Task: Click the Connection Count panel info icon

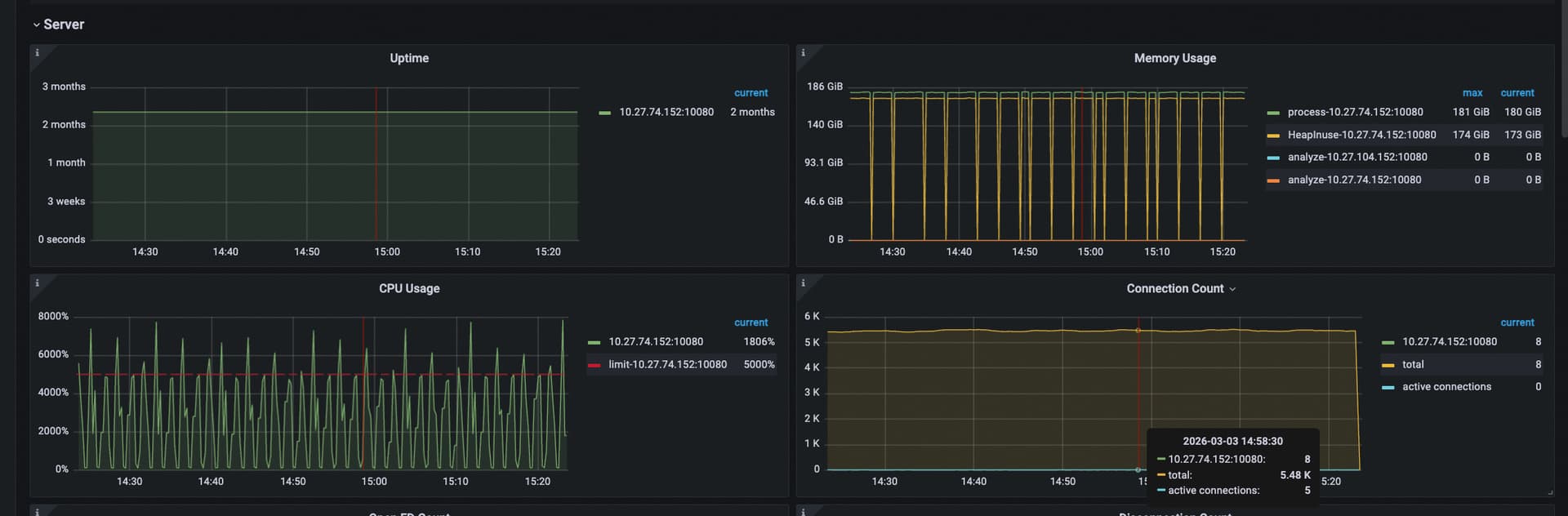Action: [x=803, y=283]
